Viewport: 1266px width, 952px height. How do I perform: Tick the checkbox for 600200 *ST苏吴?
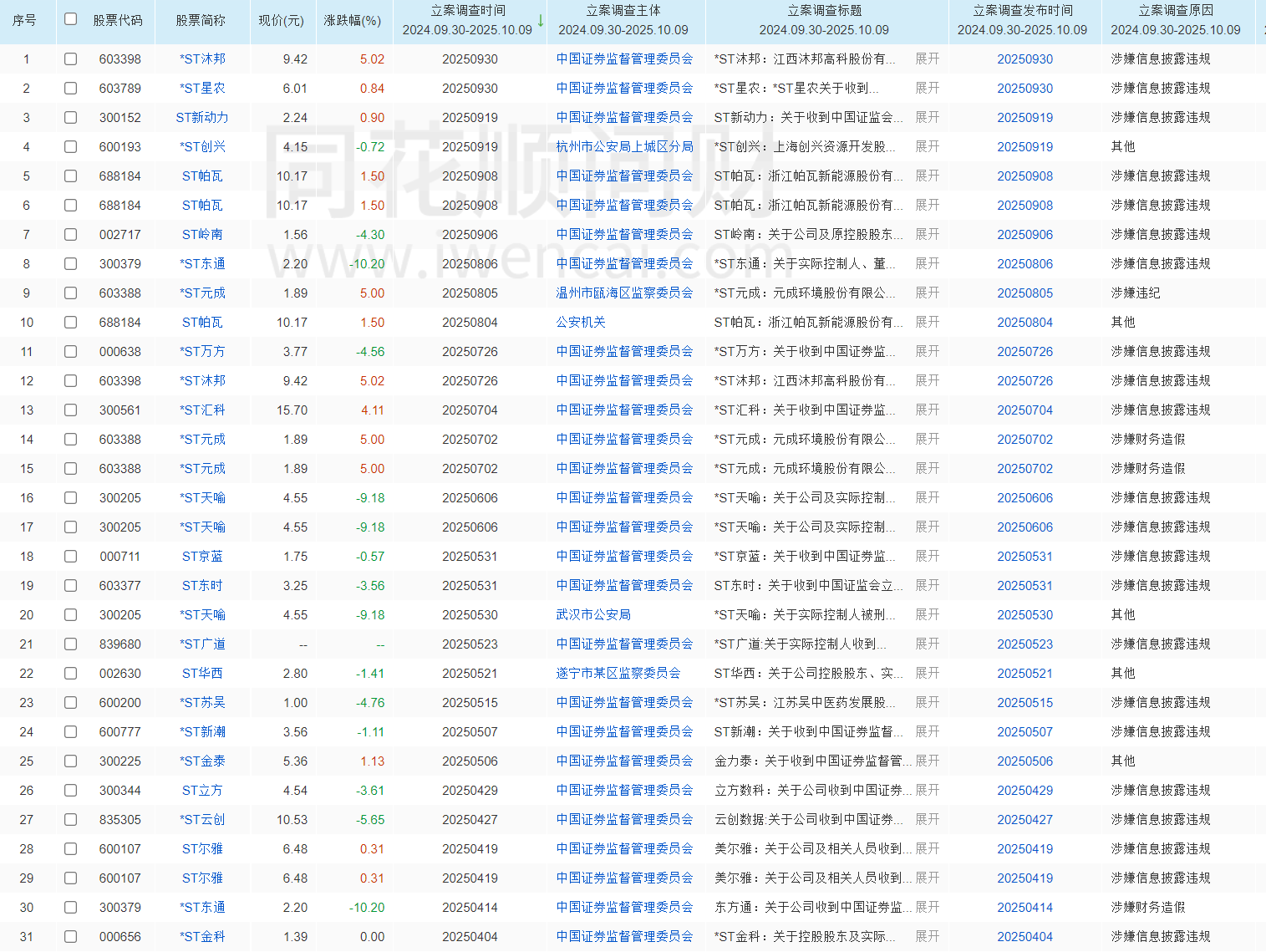tap(70, 703)
